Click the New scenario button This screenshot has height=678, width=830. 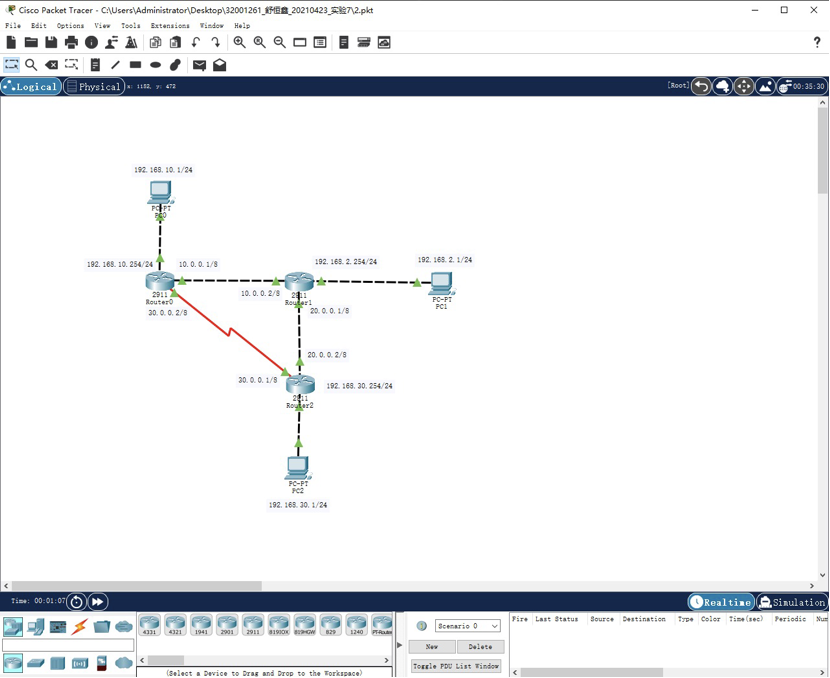[431, 646]
